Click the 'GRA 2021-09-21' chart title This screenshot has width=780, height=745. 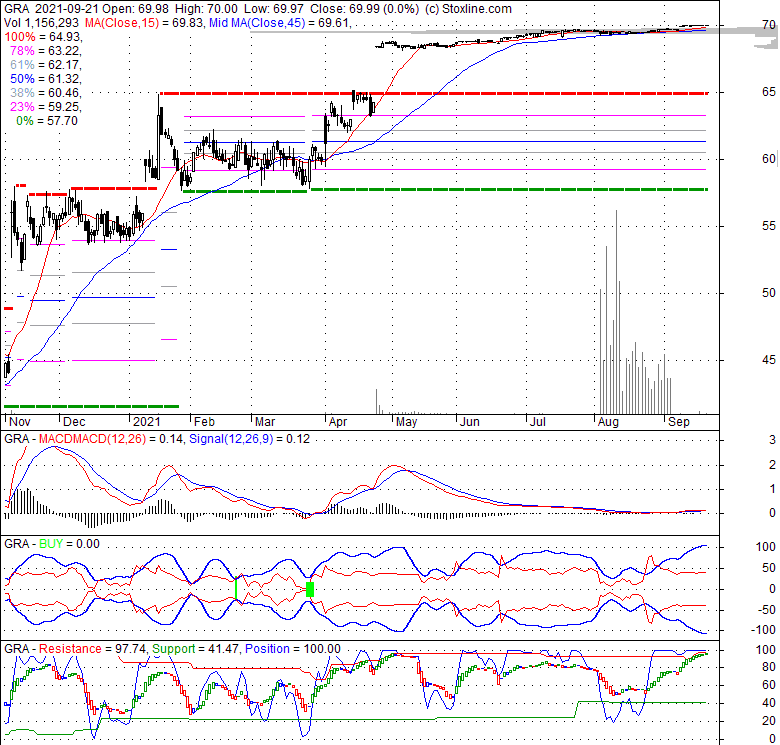[x=53, y=9]
